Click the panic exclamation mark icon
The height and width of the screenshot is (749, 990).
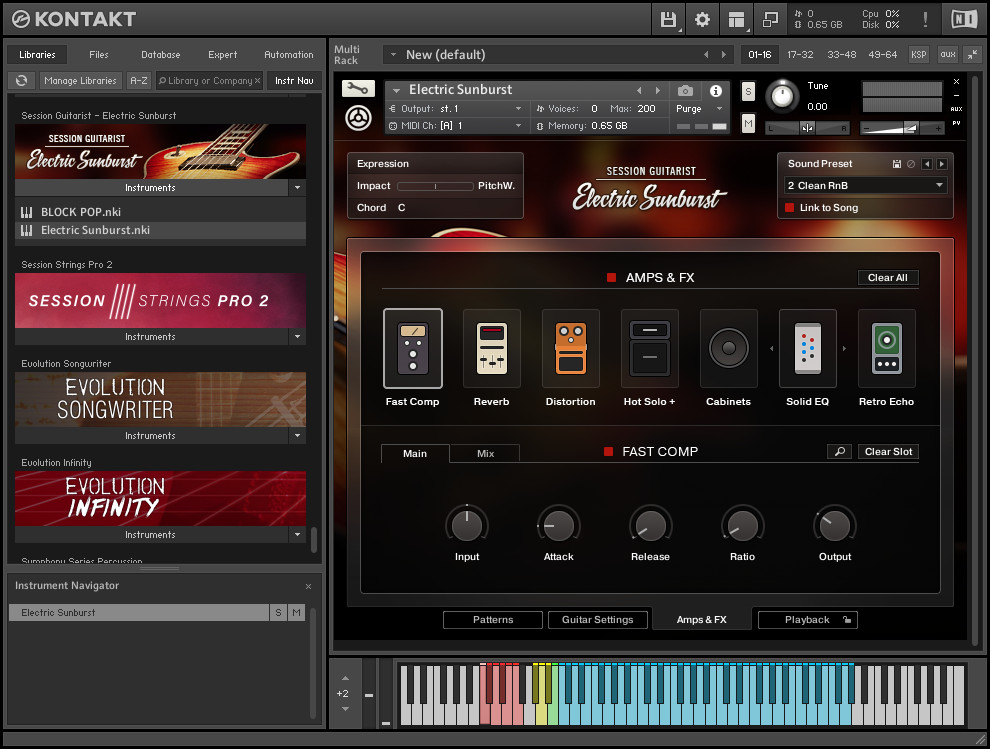pos(925,20)
